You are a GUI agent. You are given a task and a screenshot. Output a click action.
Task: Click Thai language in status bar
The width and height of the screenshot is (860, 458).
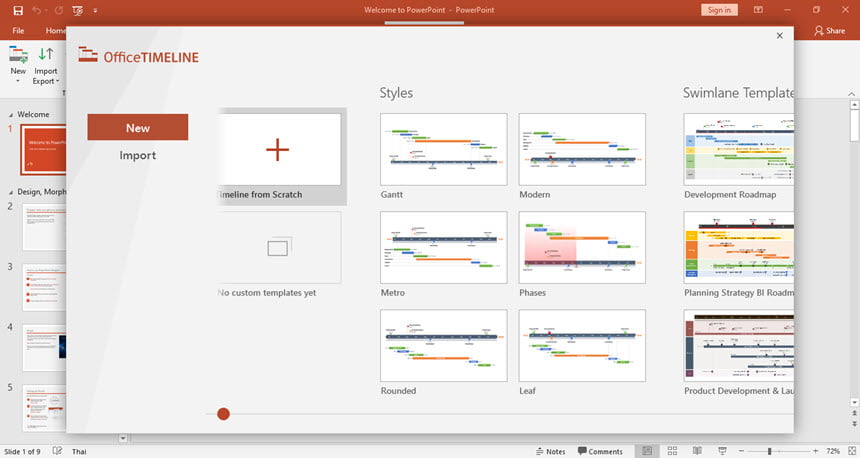point(79,451)
